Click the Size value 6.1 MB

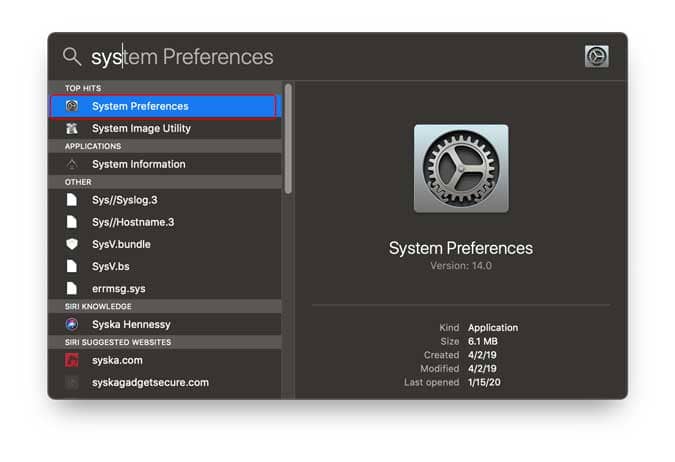coord(483,341)
